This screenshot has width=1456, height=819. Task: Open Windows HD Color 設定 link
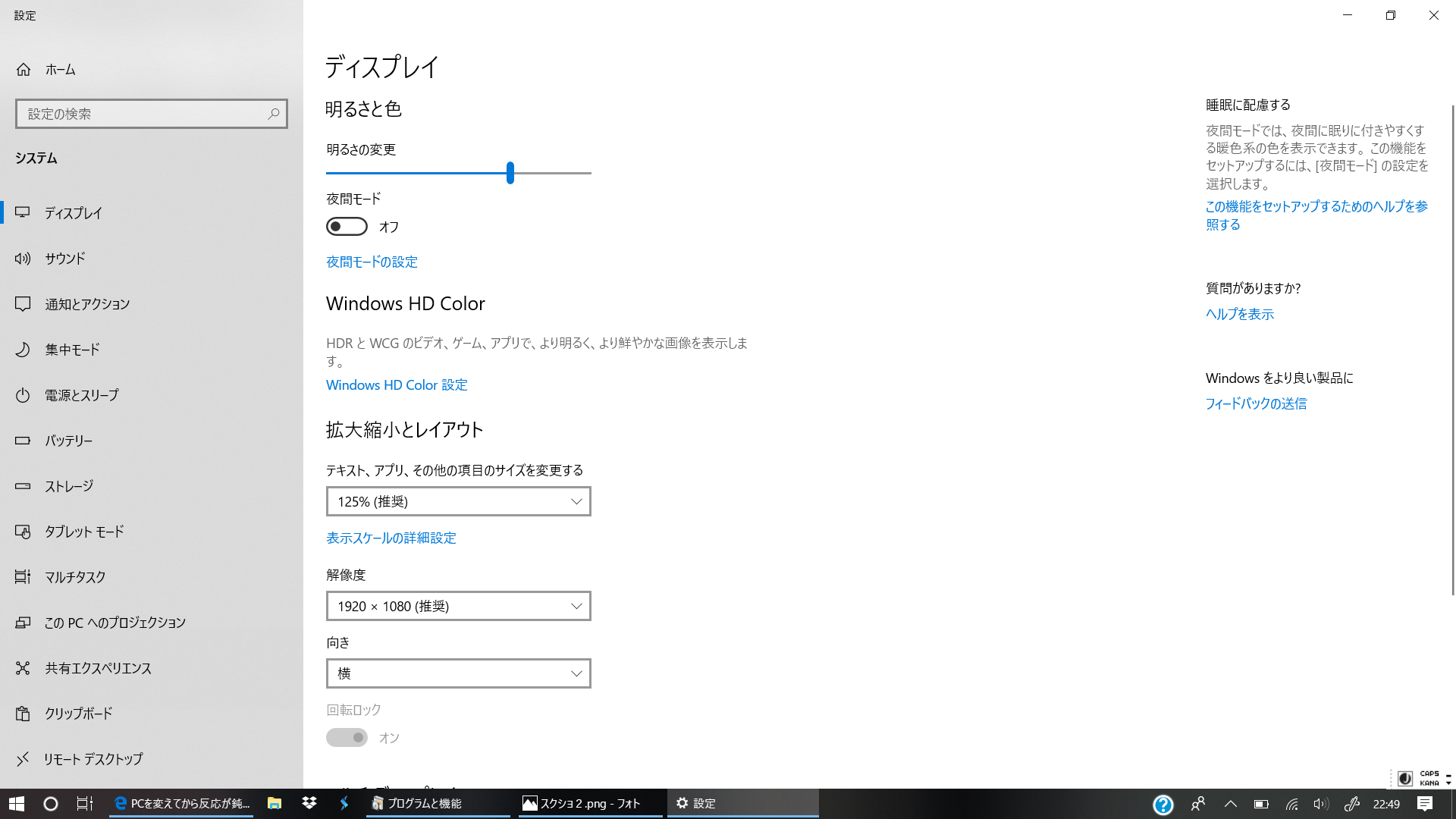(x=397, y=385)
